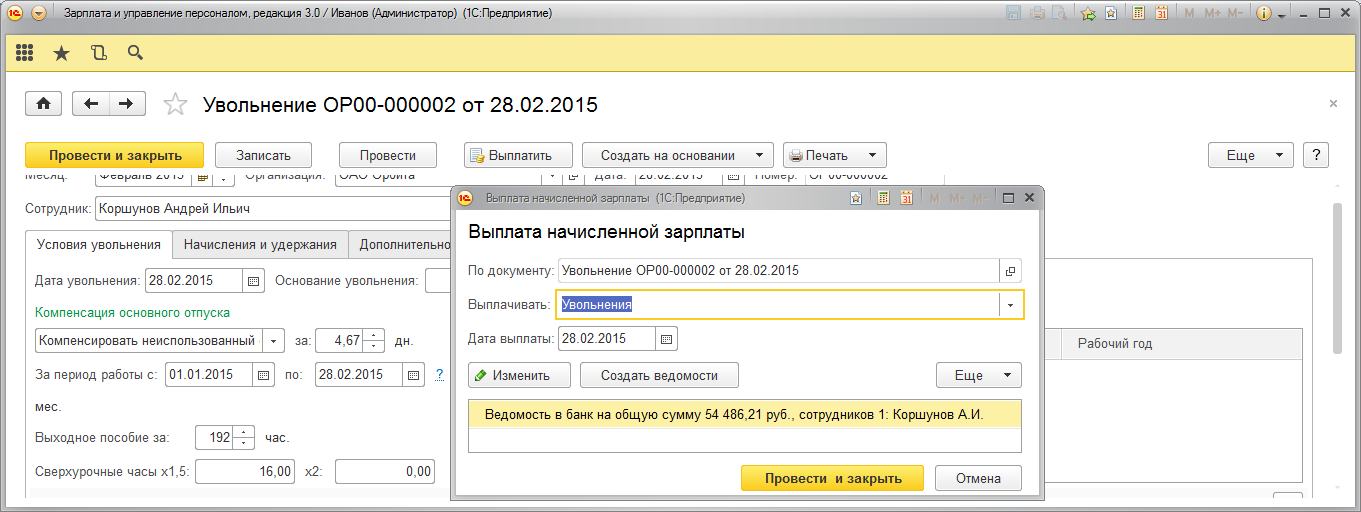Expand the Печать menu

(834, 155)
